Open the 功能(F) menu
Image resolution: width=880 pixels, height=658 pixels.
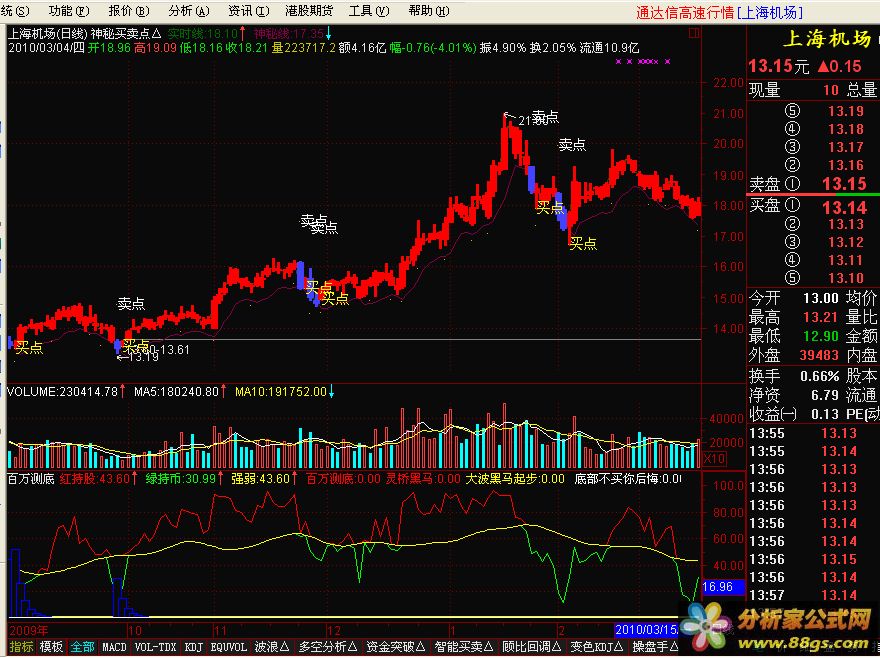point(69,11)
